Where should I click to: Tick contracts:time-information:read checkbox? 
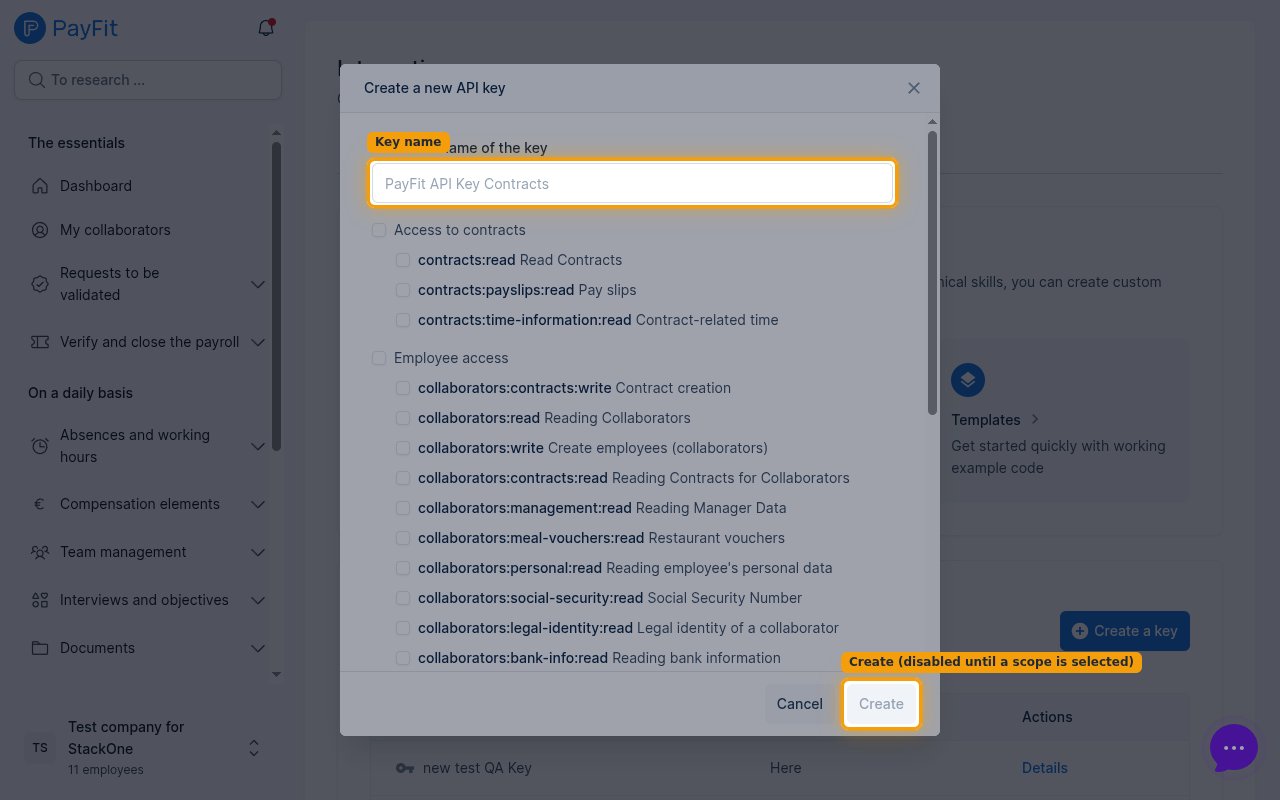click(403, 320)
